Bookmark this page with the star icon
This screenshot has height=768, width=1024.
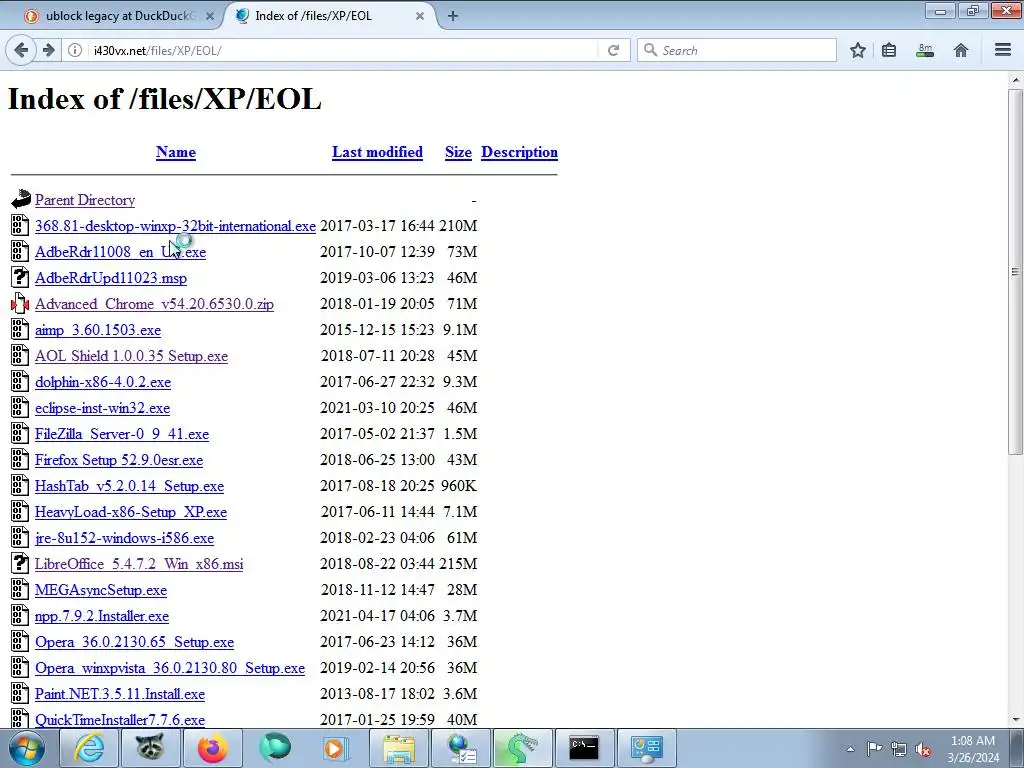[x=858, y=50]
